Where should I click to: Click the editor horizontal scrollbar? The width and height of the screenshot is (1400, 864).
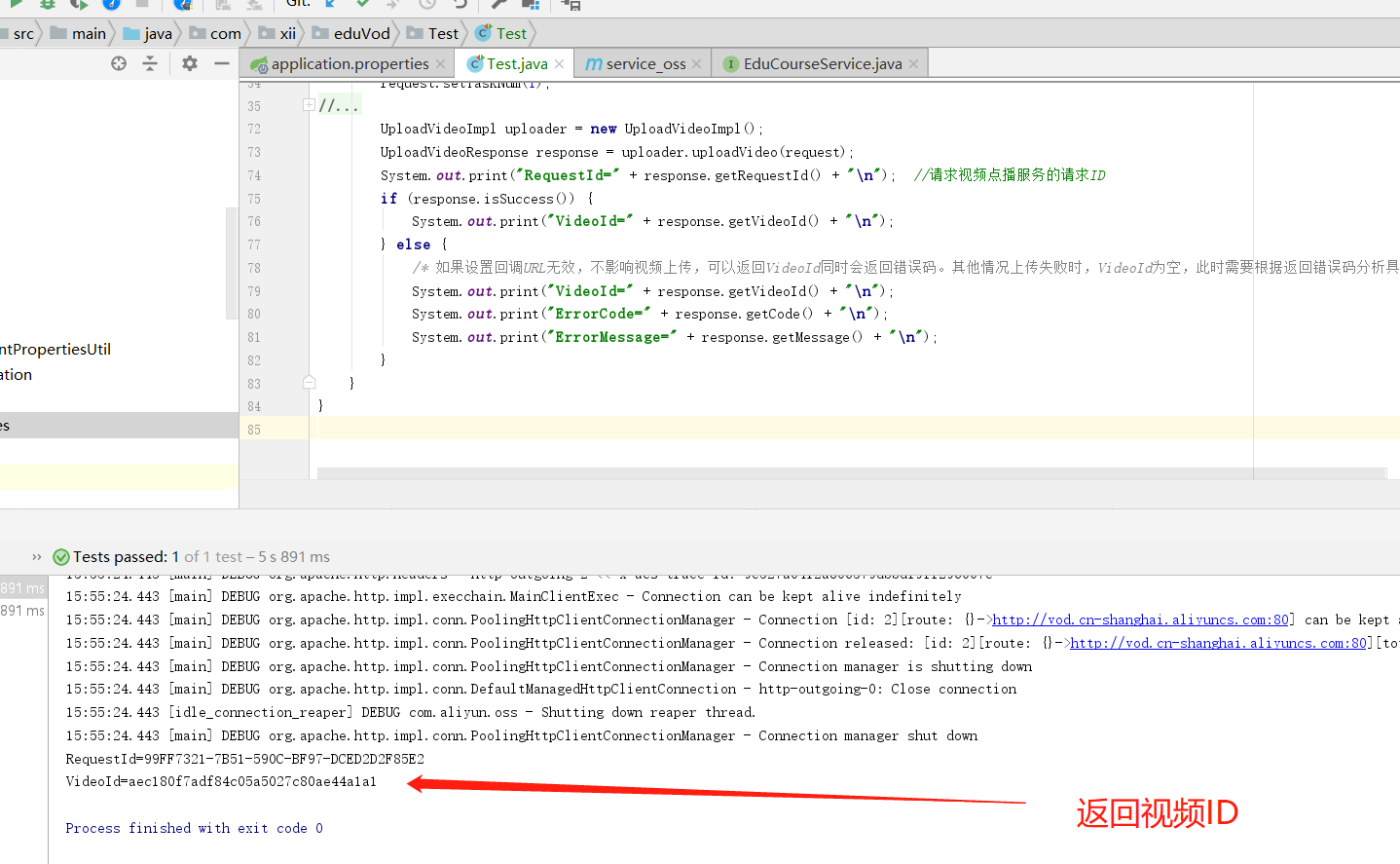[852, 473]
